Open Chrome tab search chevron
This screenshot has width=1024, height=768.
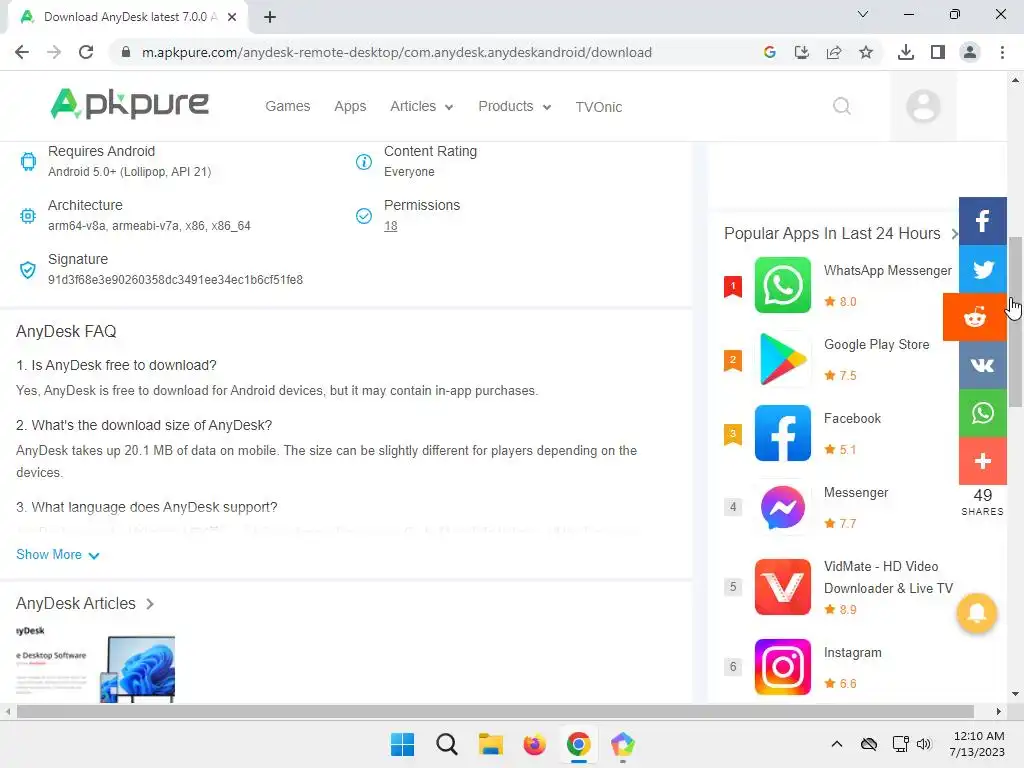click(x=863, y=14)
